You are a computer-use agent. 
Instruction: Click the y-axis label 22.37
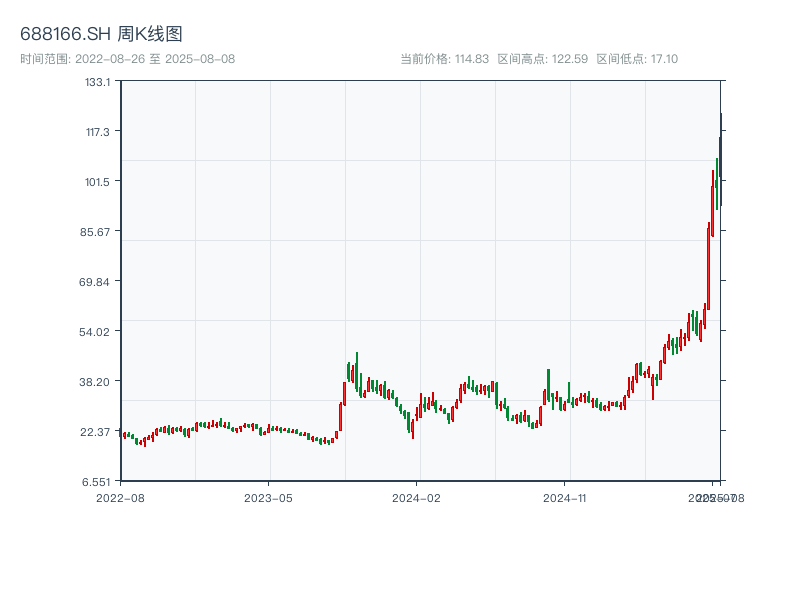(95, 432)
